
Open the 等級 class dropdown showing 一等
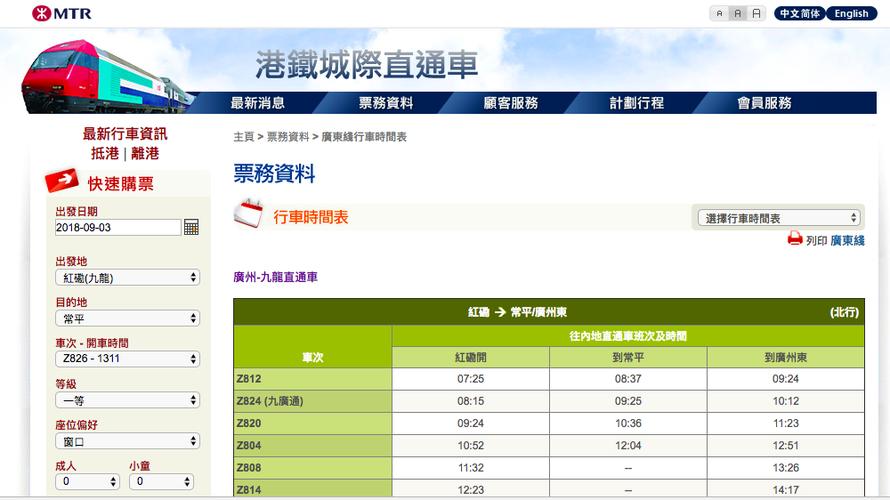point(128,400)
